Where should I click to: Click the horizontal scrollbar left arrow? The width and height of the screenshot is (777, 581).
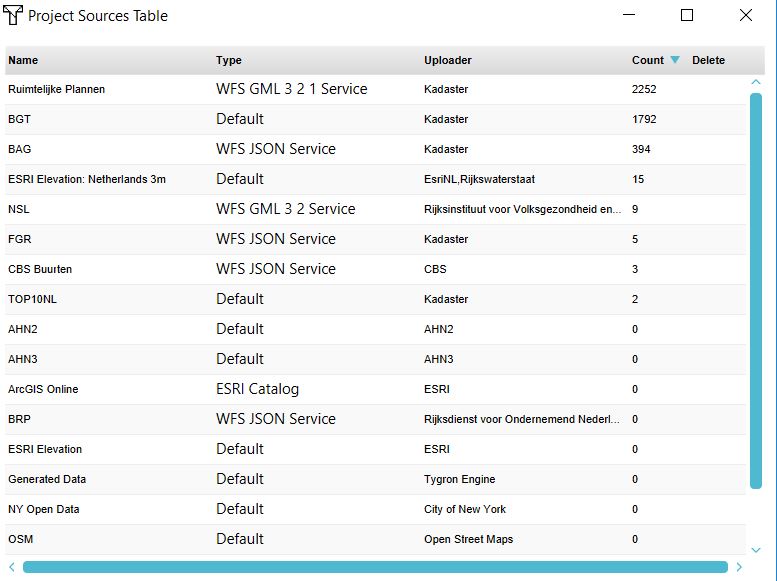(x=12, y=567)
